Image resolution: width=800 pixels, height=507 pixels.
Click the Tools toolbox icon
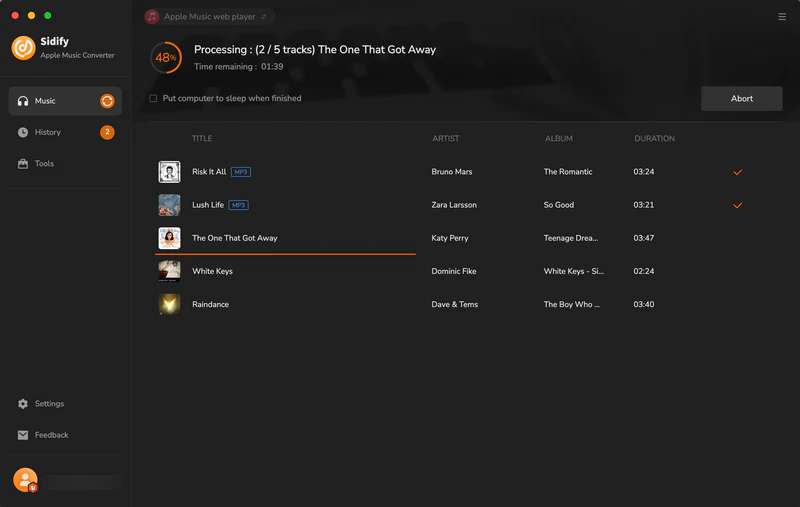point(23,164)
